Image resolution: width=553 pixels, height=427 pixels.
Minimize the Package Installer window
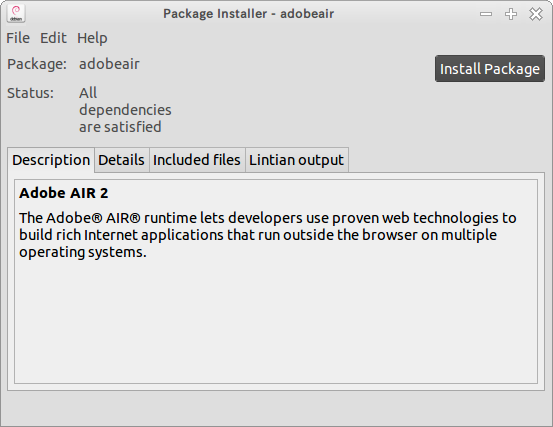486,14
